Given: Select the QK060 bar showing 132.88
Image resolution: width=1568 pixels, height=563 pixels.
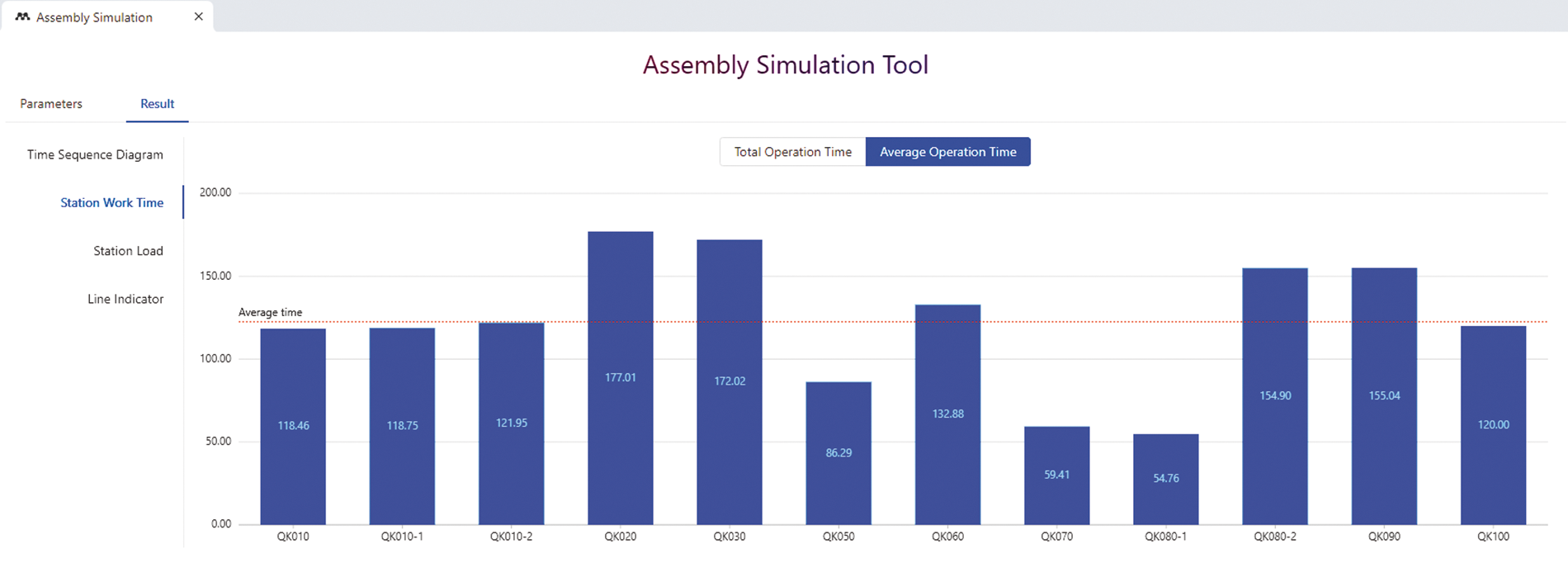Looking at the screenshot, I should pos(947,414).
